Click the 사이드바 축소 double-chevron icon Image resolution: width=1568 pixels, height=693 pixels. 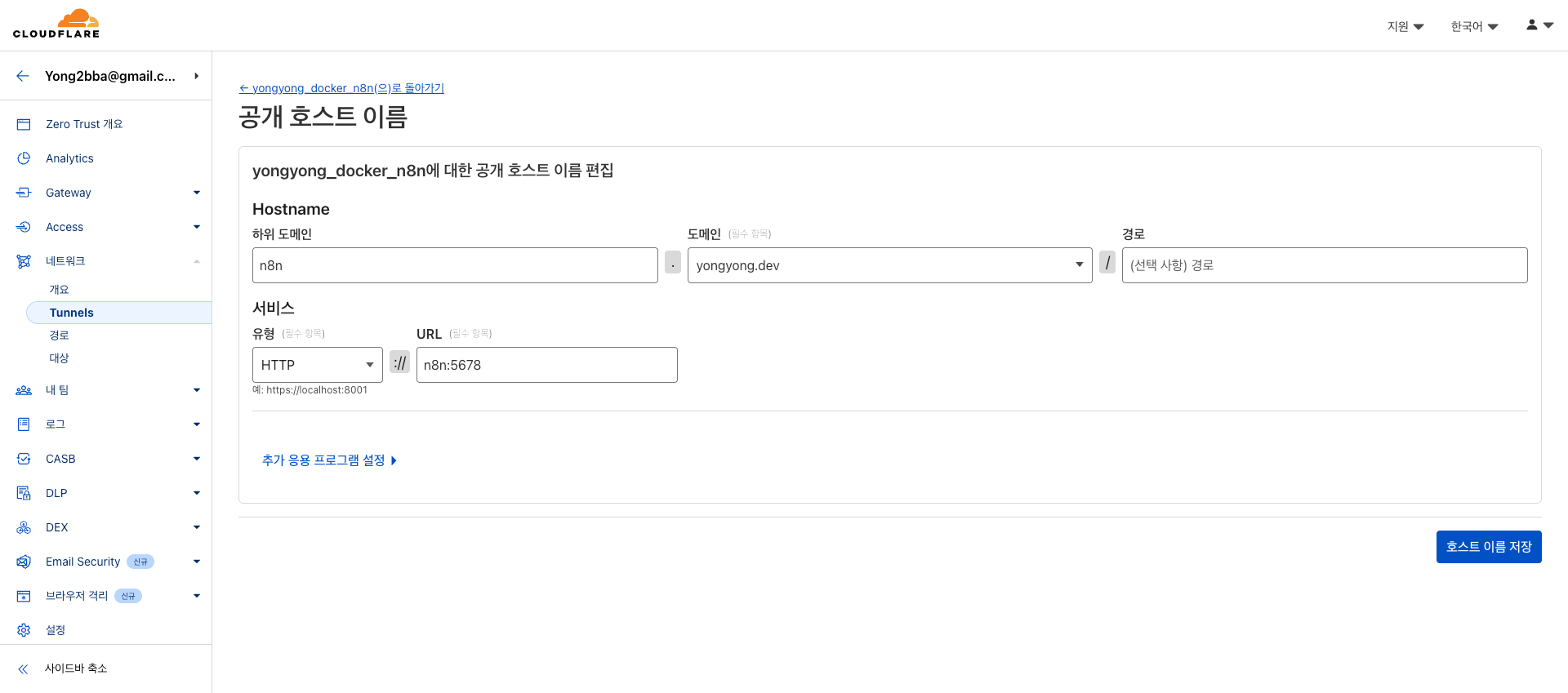[24, 669]
